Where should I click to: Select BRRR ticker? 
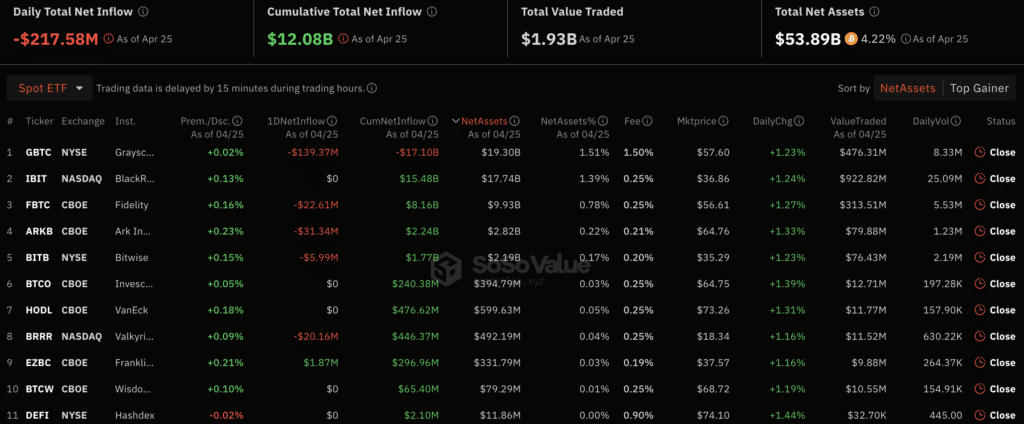click(x=38, y=336)
